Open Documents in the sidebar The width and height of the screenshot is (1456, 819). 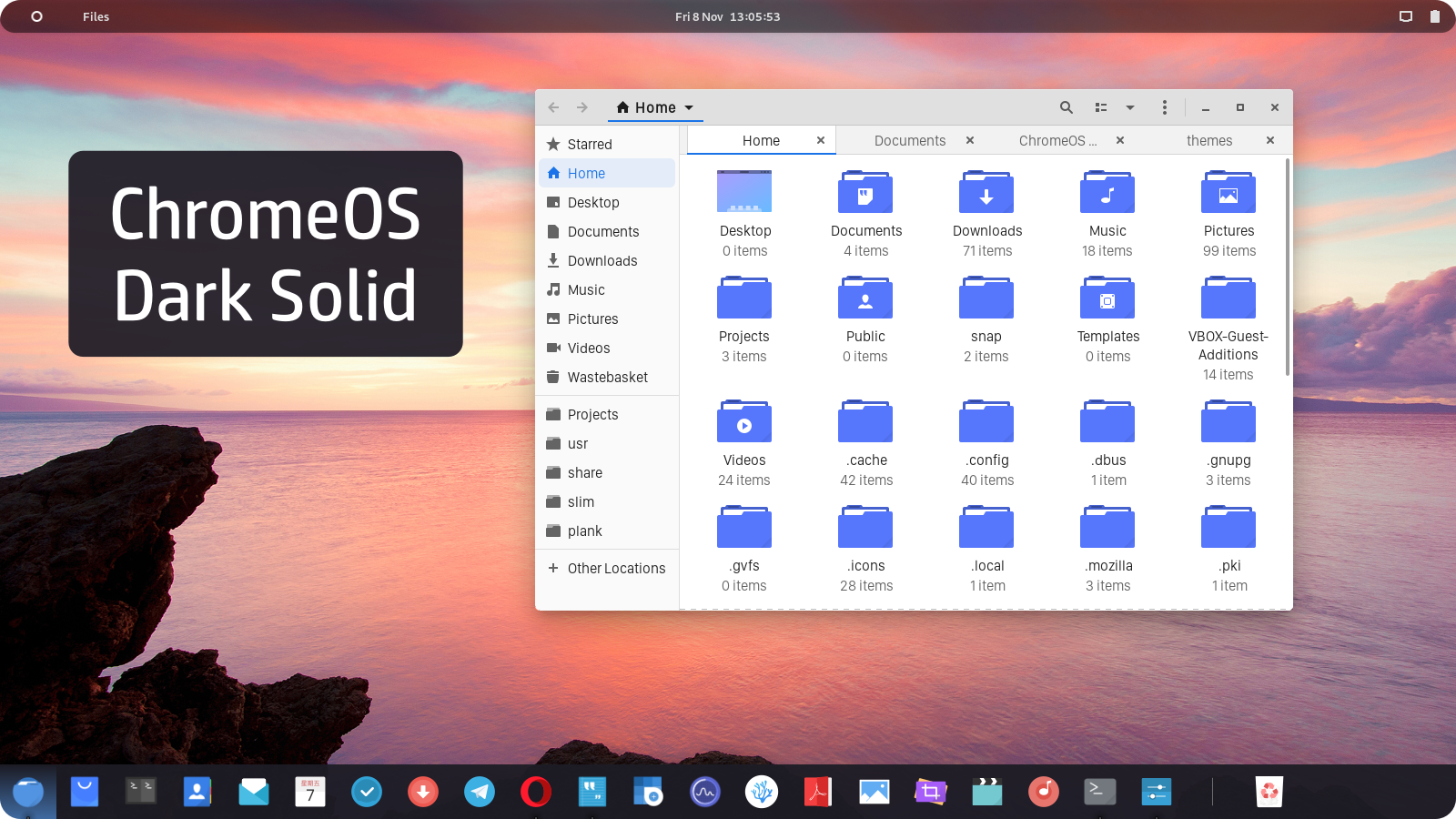607,231
